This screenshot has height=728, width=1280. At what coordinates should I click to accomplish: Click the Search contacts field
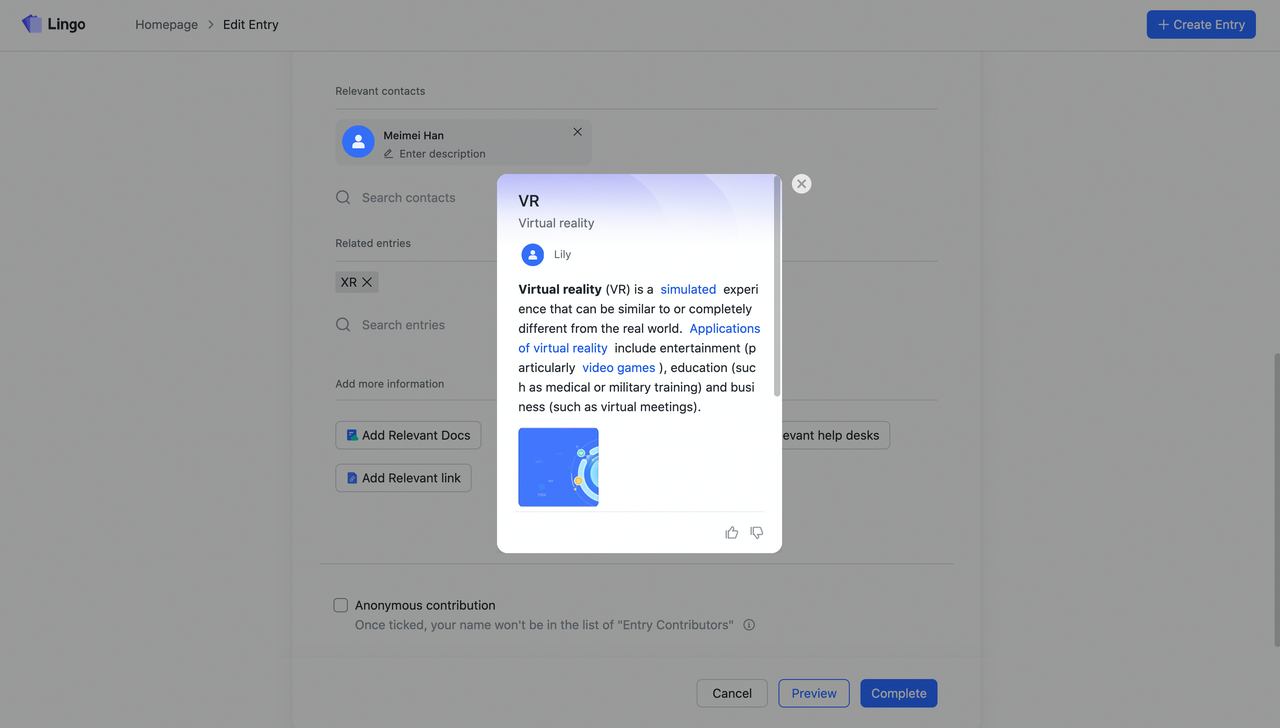point(409,198)
